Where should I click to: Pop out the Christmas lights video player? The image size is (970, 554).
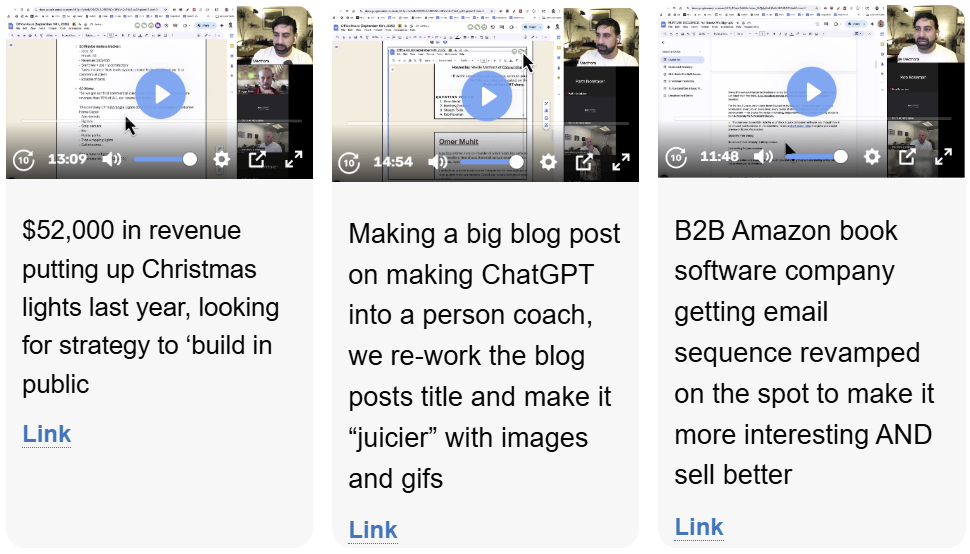257,159
